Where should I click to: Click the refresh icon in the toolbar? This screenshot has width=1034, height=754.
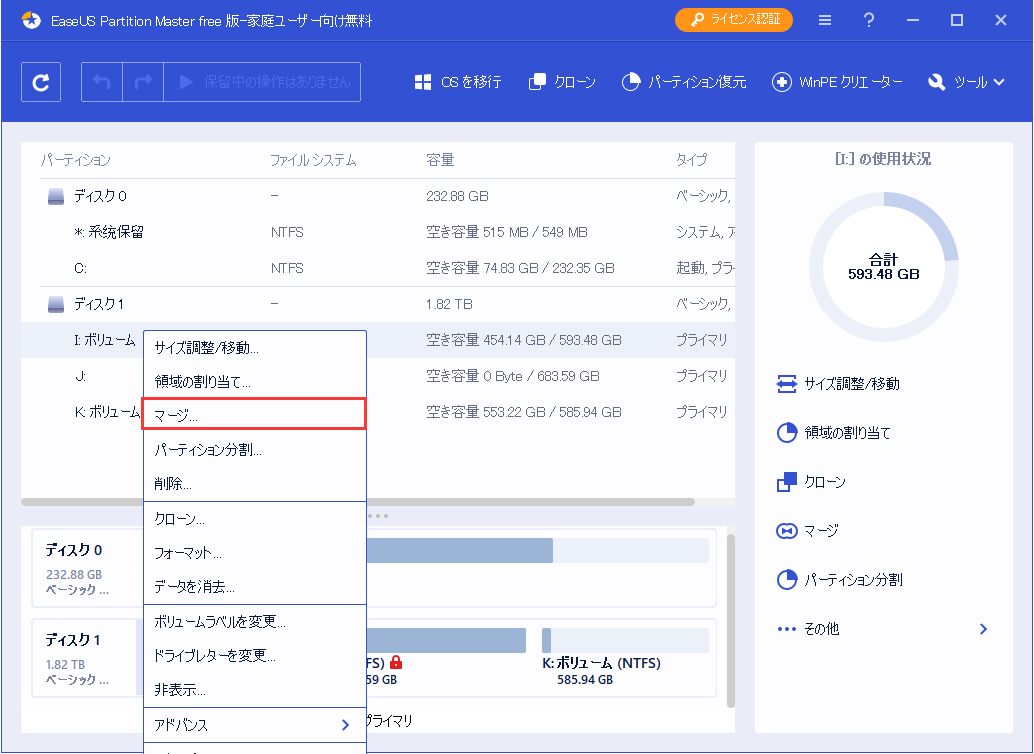coord(41,82)
